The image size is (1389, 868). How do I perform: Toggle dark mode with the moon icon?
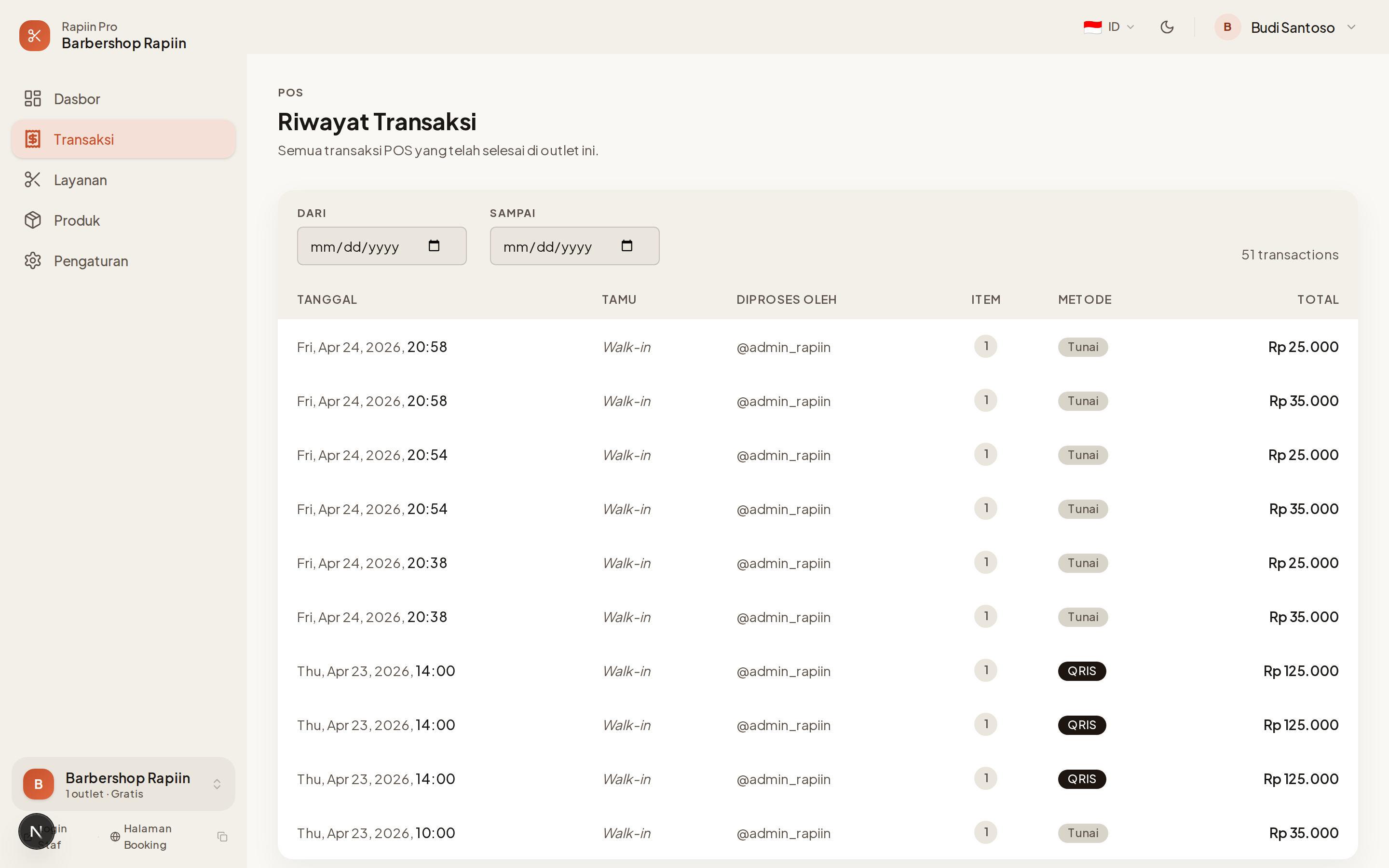coord(1166,27)
